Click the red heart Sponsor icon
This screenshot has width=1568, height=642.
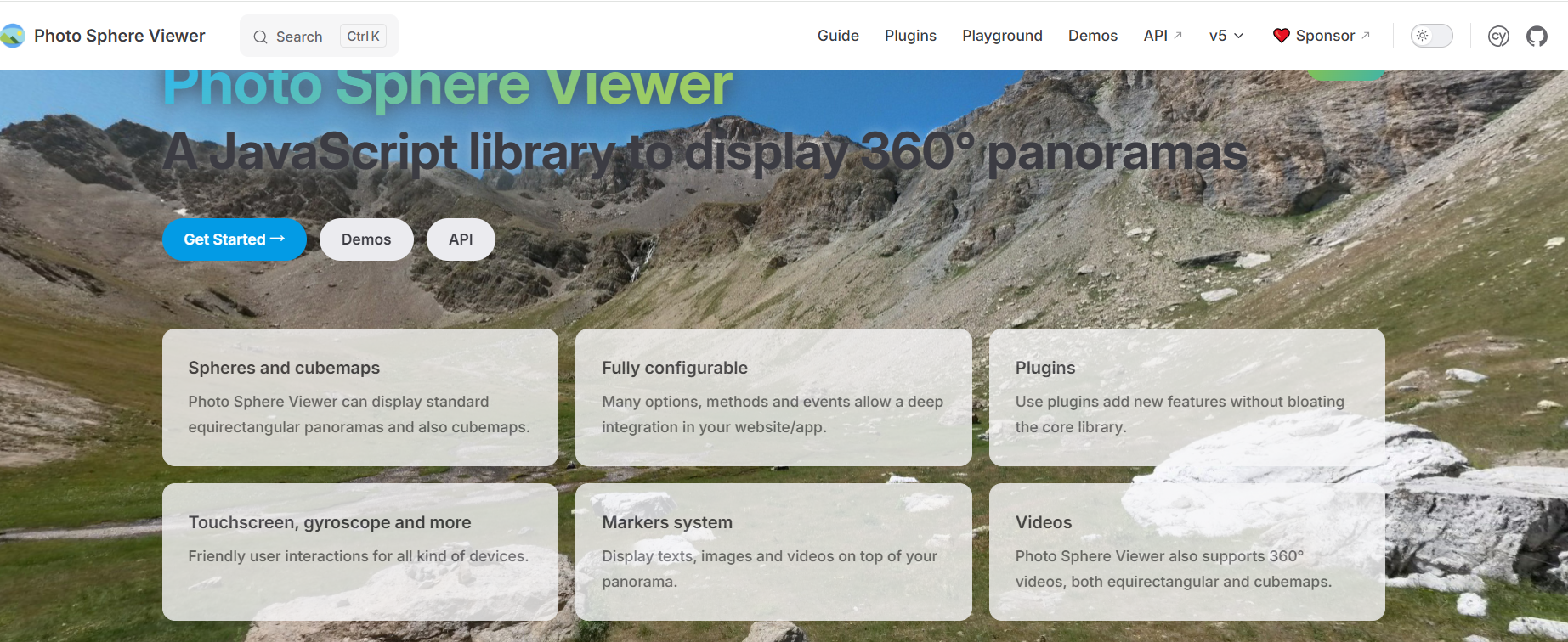pyautogui.click(x=1281, y=36)
